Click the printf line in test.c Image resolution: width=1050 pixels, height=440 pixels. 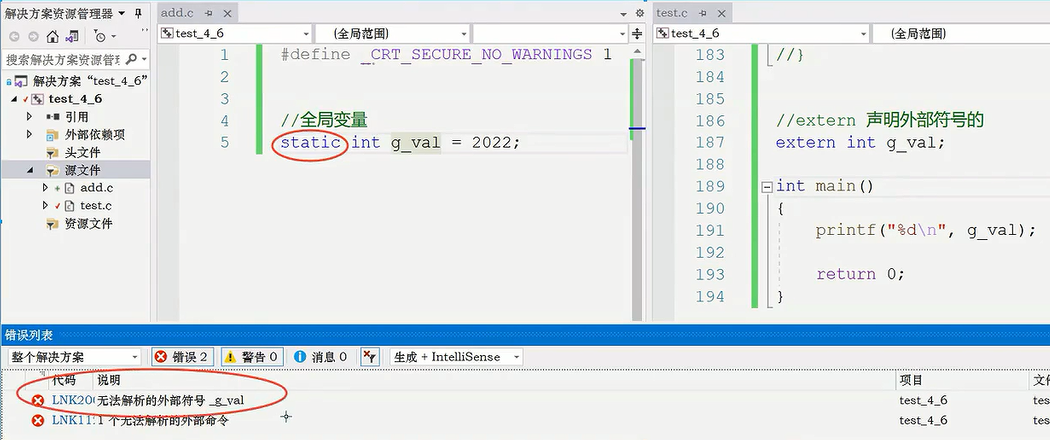(925, 230)
